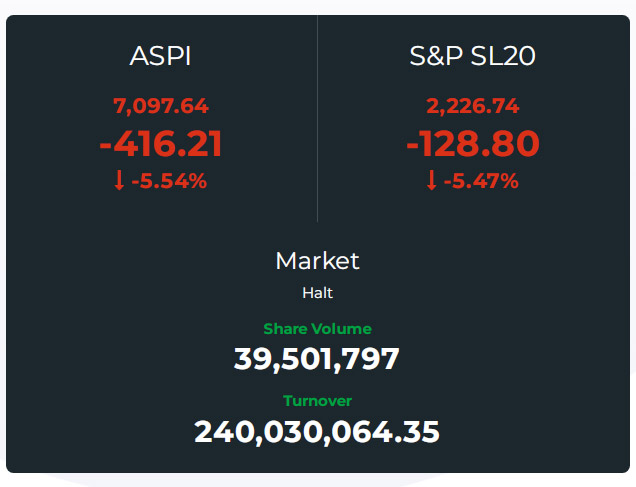Click the minus sign before 416.21
Screen dimensions: 636x487
105,145
